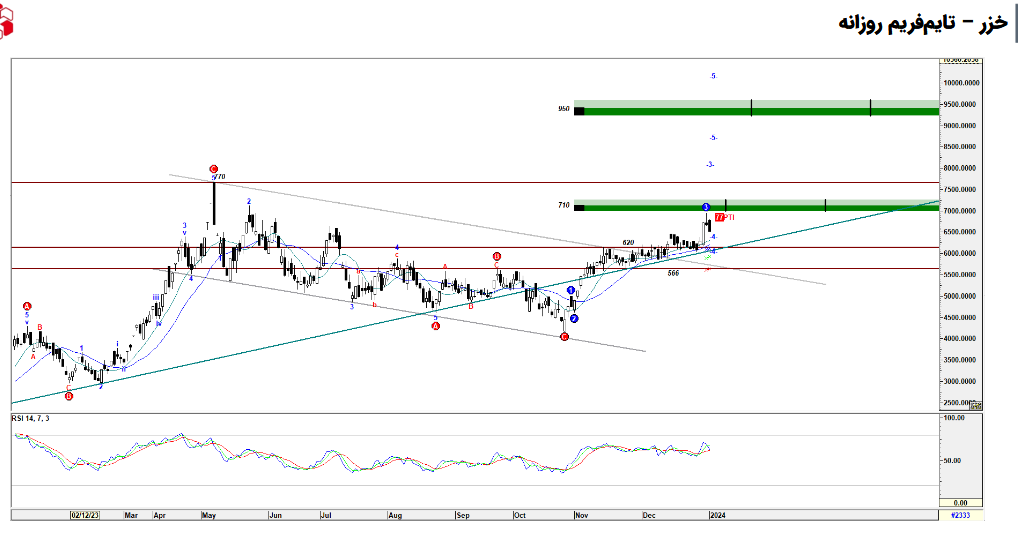This screenshot has width=1018, height=542.
Task: Click the 2333 value box at bottom right
Action: [961, 515]
